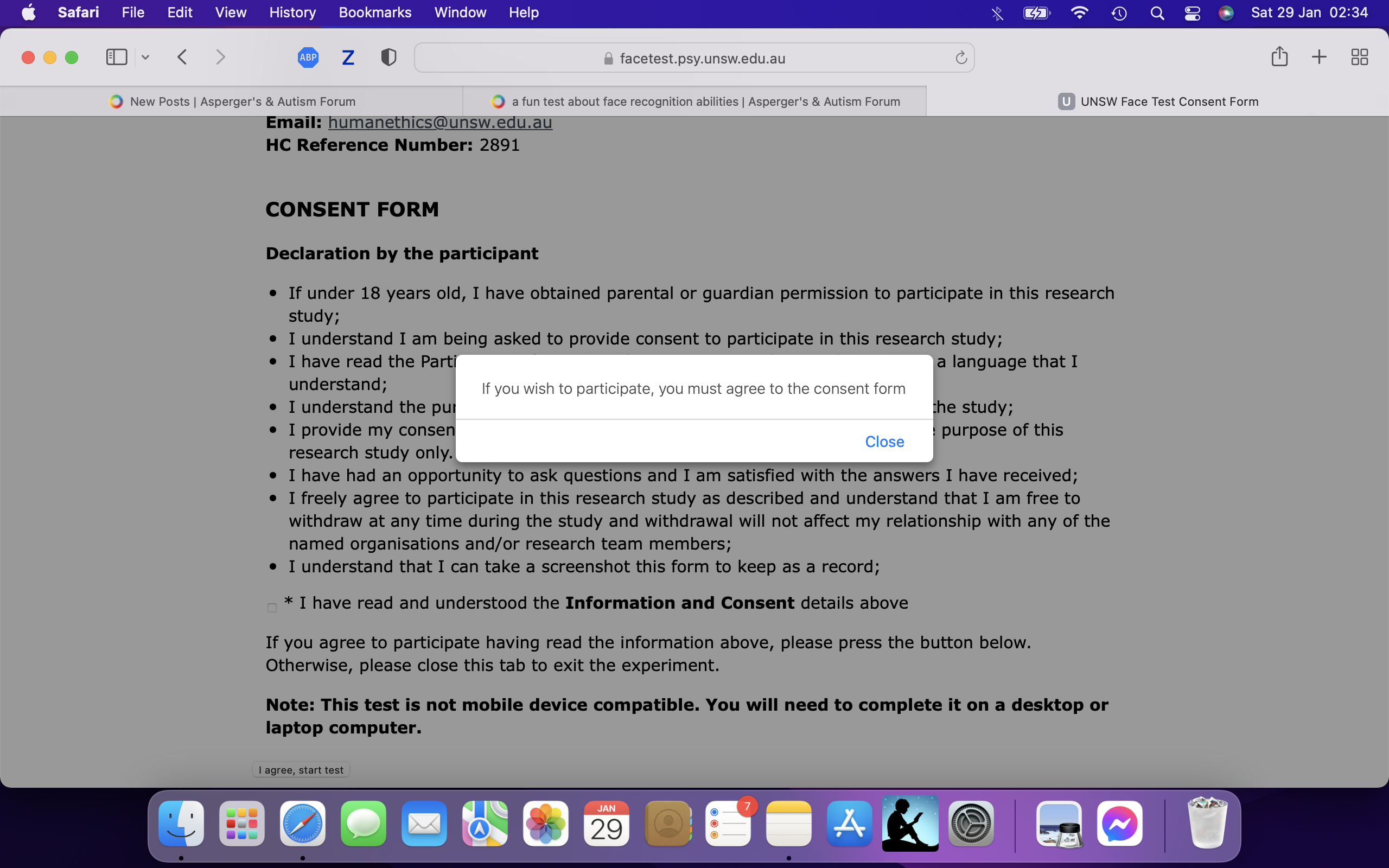Select the 'UNSW Face Test Consent Form' tab
The height and width of the screenshot is (868, 1389).
[x=1158, y=101]
